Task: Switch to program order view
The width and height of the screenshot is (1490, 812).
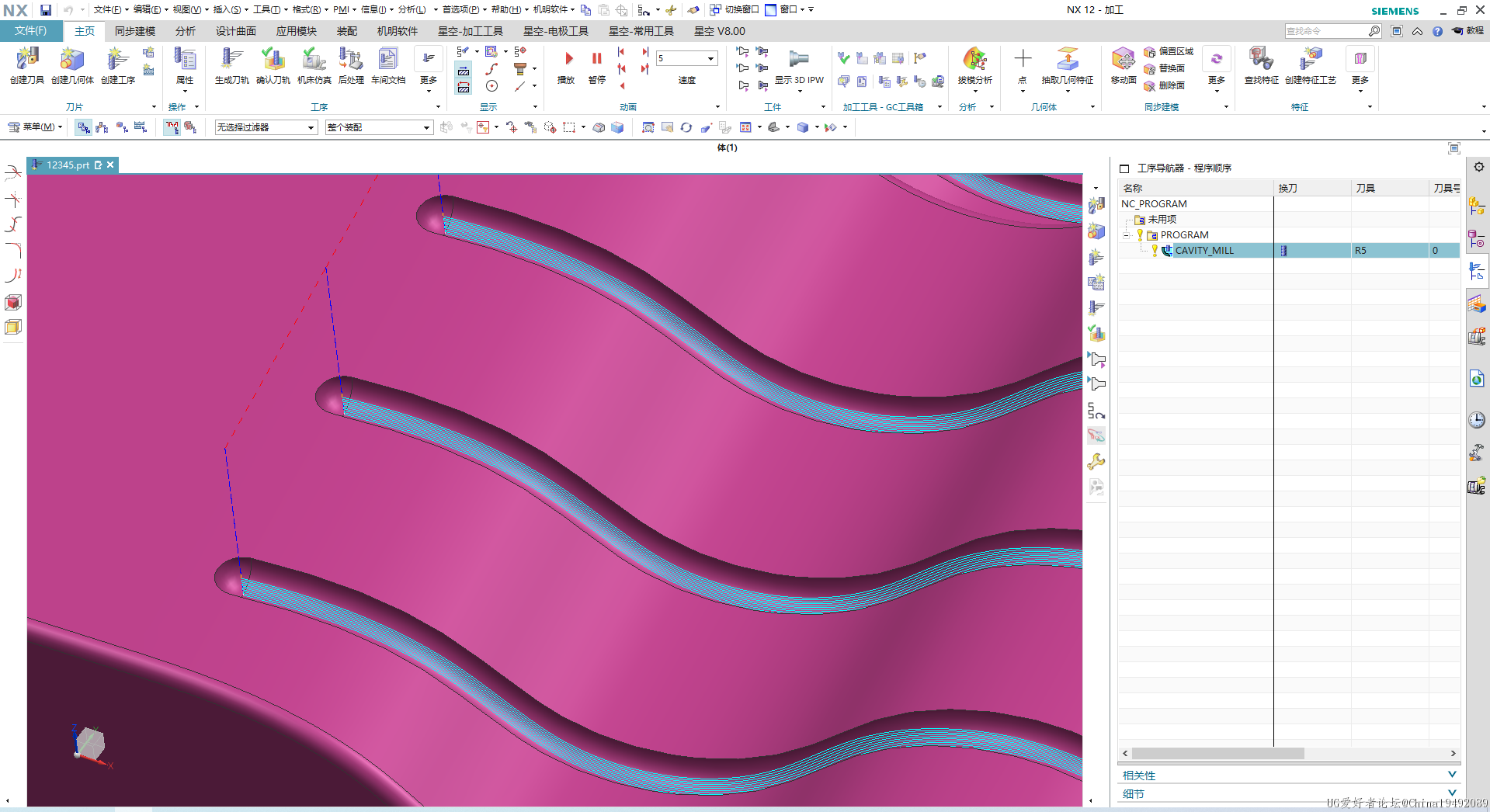Action: click(83, 127)
